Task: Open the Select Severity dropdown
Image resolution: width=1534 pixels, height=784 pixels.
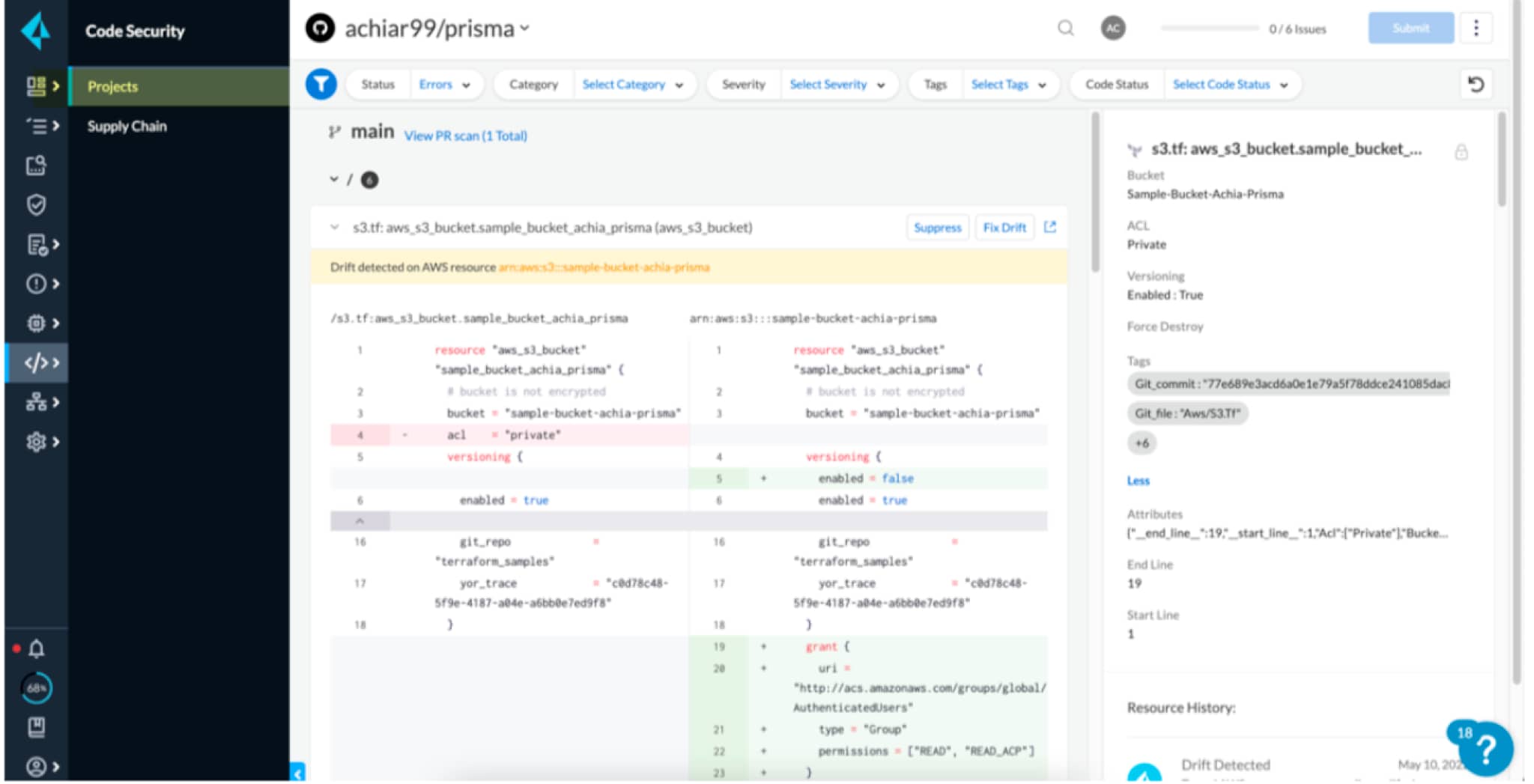Action: coord(837,85)
